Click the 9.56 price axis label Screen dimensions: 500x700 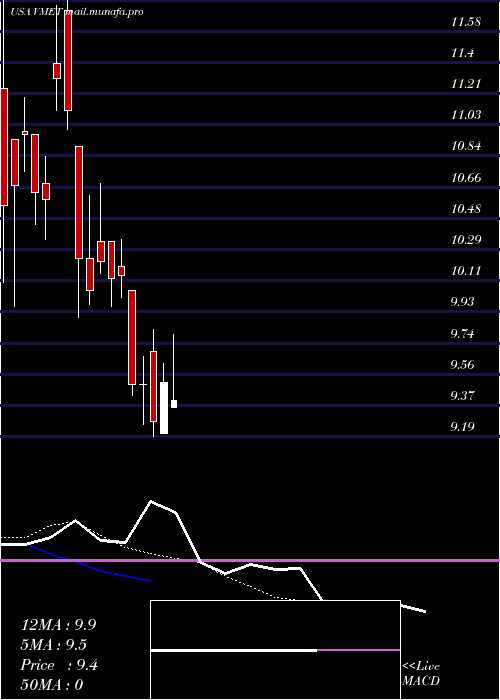[x=462, y=365]
